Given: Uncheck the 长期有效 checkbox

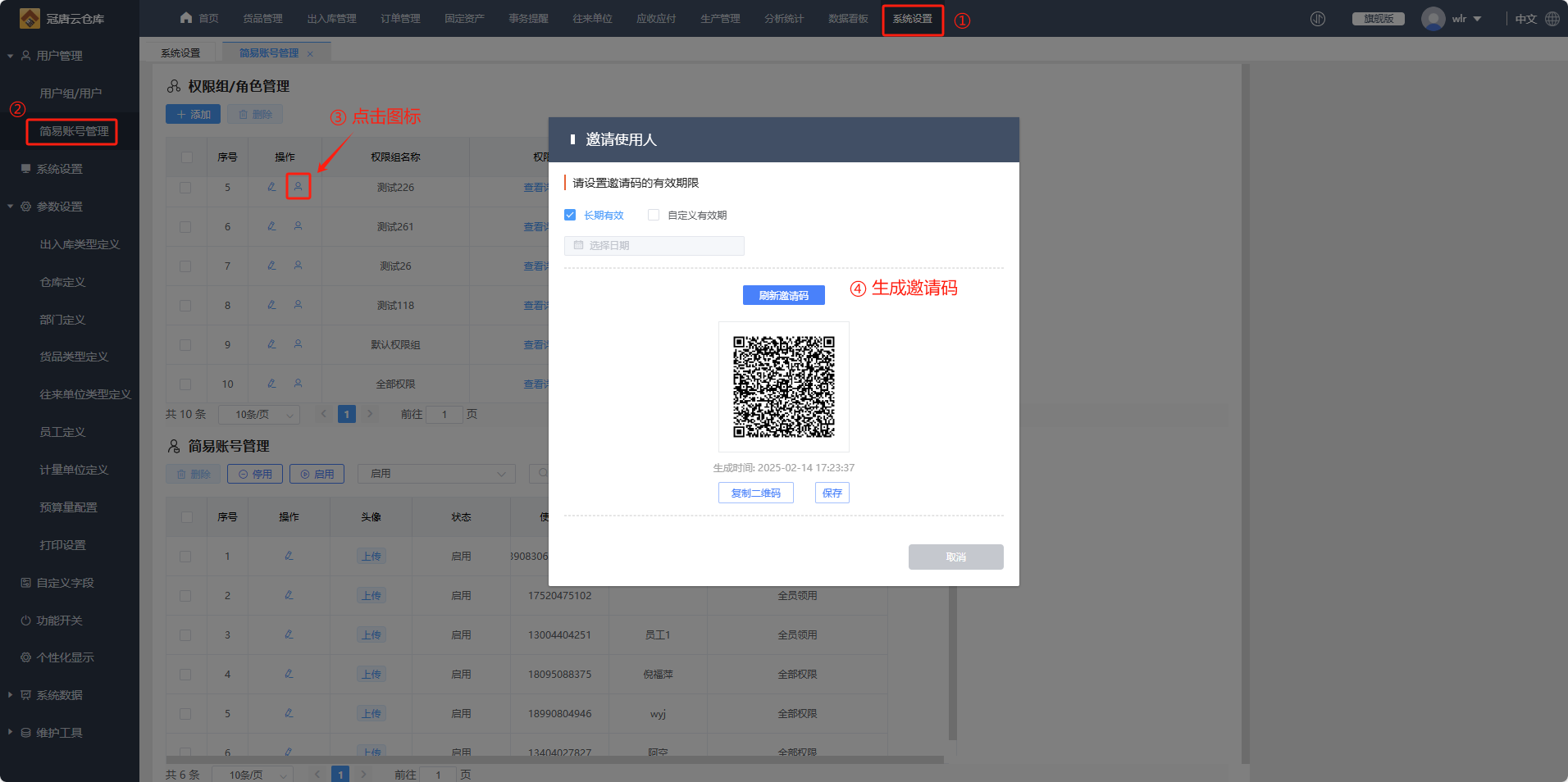Looking at the screenshot, I should tap(570, 215).
